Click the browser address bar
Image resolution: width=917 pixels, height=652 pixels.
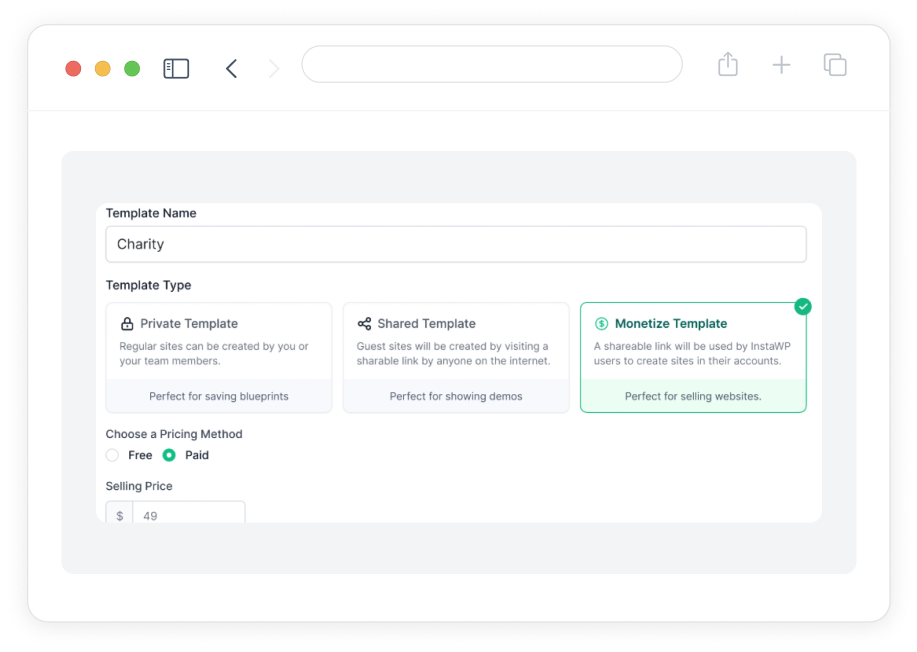492,64
